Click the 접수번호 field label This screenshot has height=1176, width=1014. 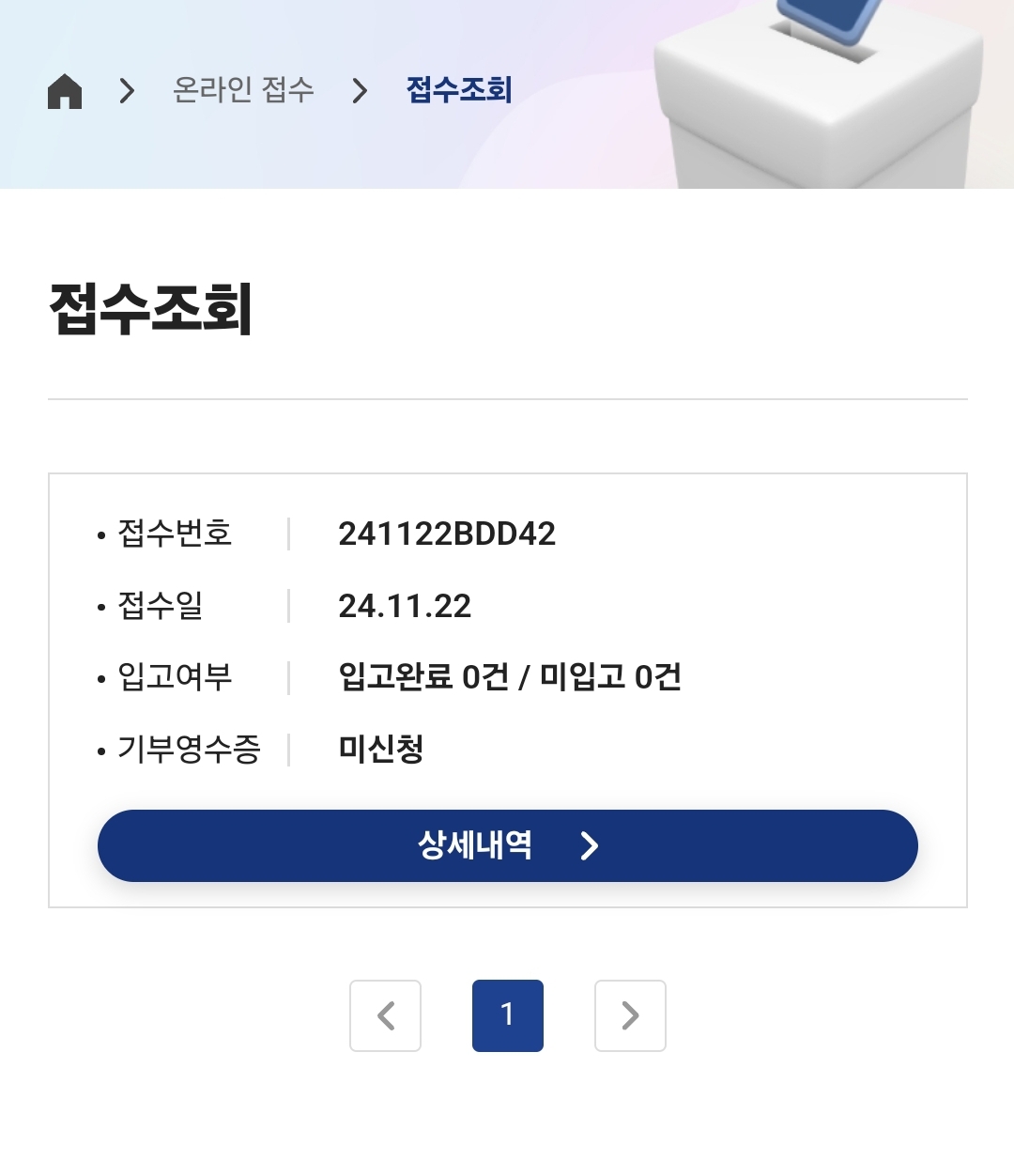tap(175, 534)
